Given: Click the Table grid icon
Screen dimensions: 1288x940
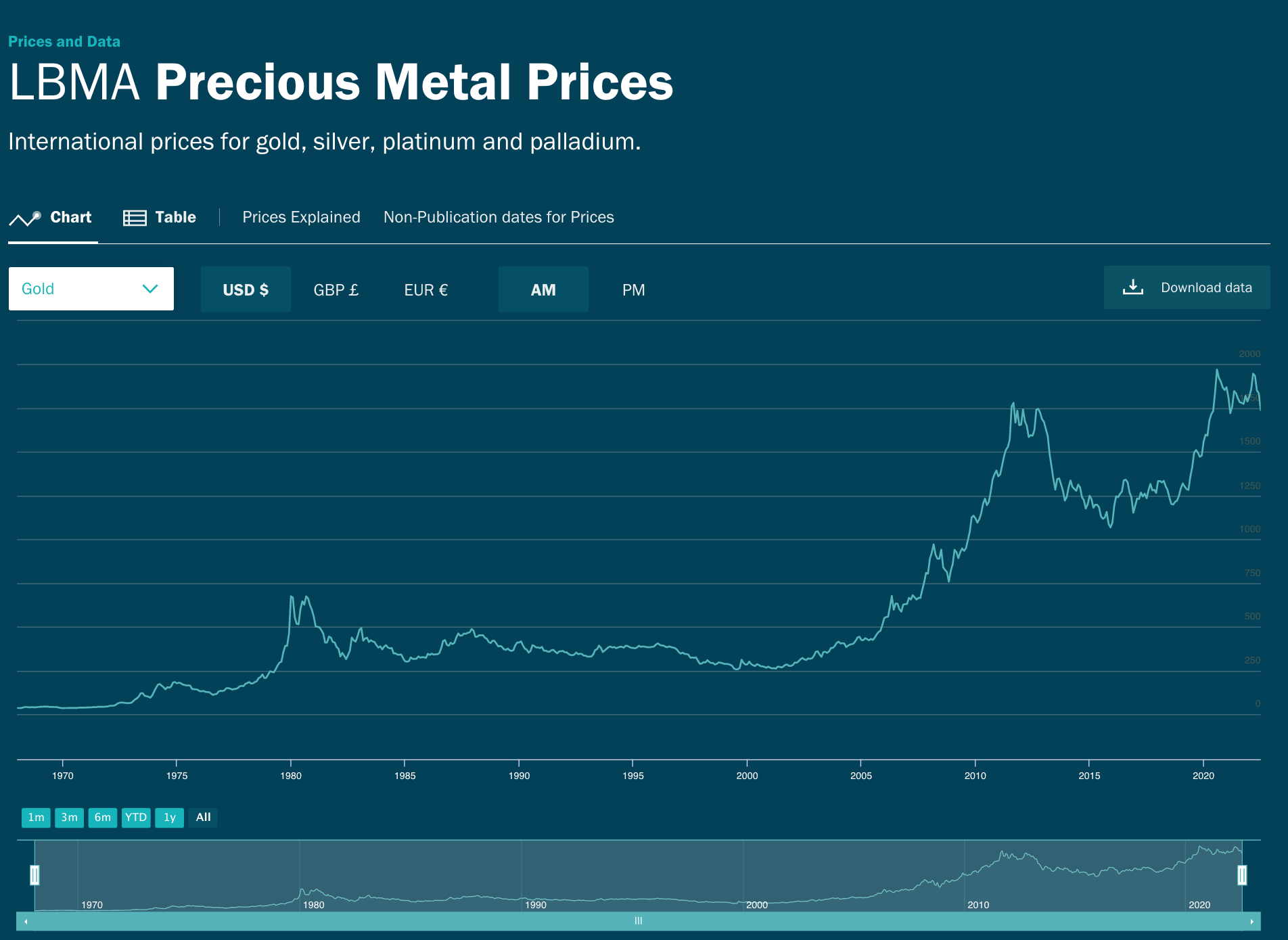Looking at the screenshot, I should tap(135, 218).
